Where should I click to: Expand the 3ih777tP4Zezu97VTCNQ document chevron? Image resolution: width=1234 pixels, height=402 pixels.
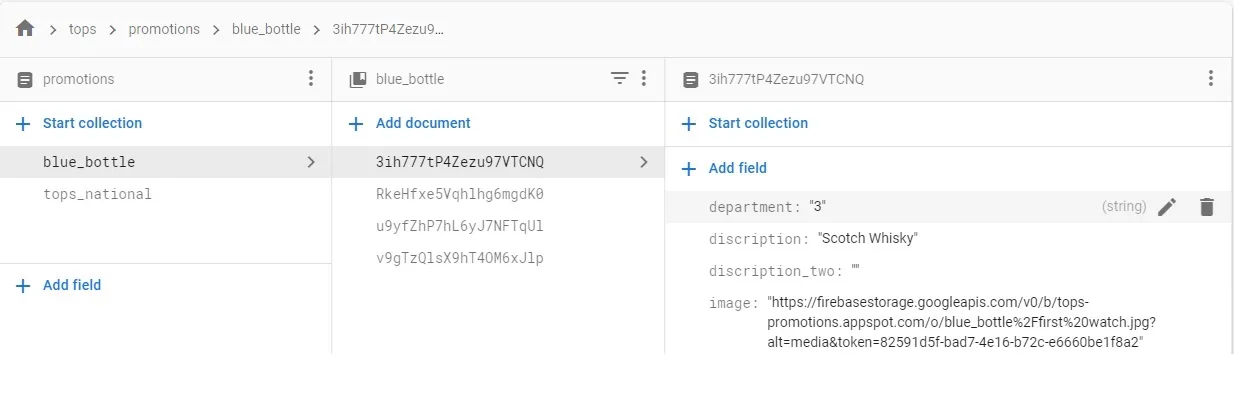click(x=644, y=162)
